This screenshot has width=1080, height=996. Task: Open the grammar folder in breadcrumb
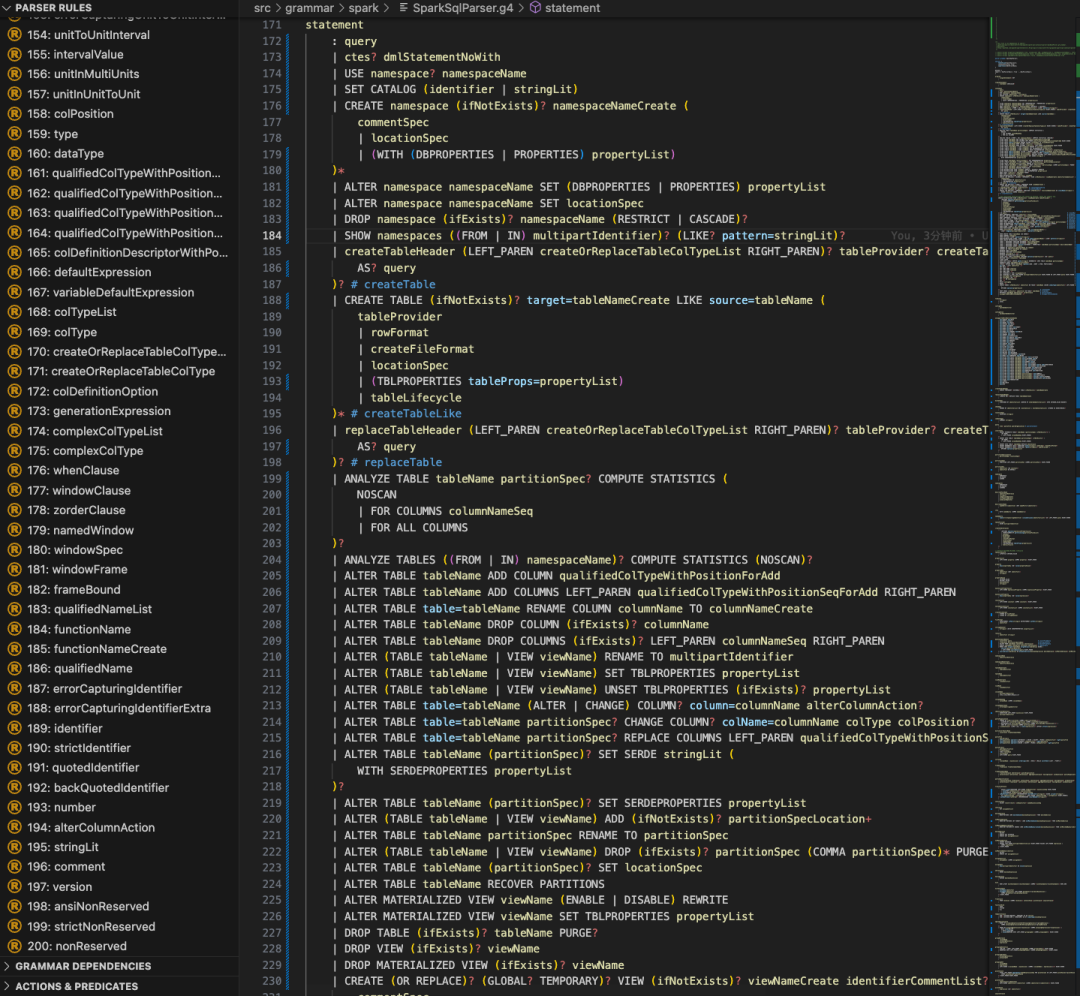pos(308,8)
